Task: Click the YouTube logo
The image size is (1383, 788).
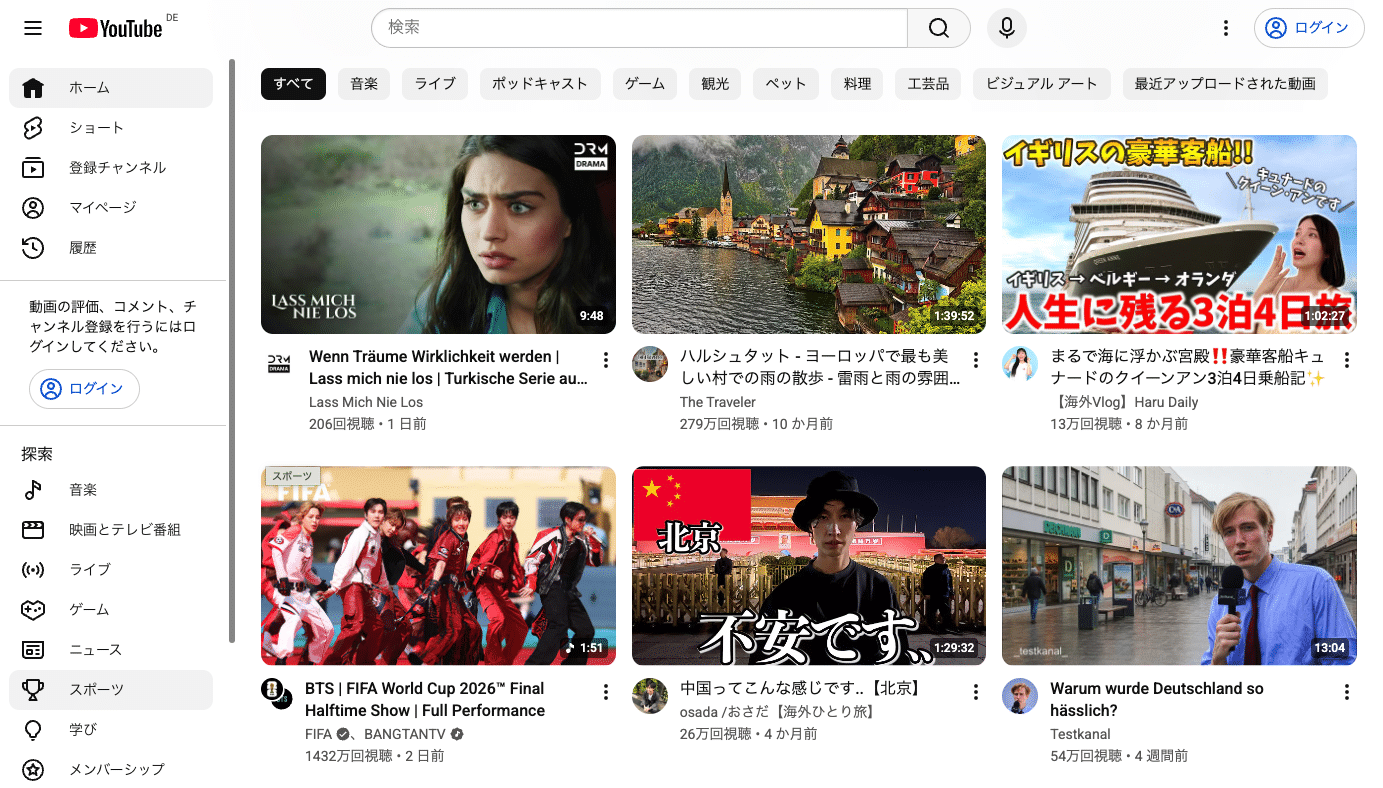Action: tap(115, 28)
